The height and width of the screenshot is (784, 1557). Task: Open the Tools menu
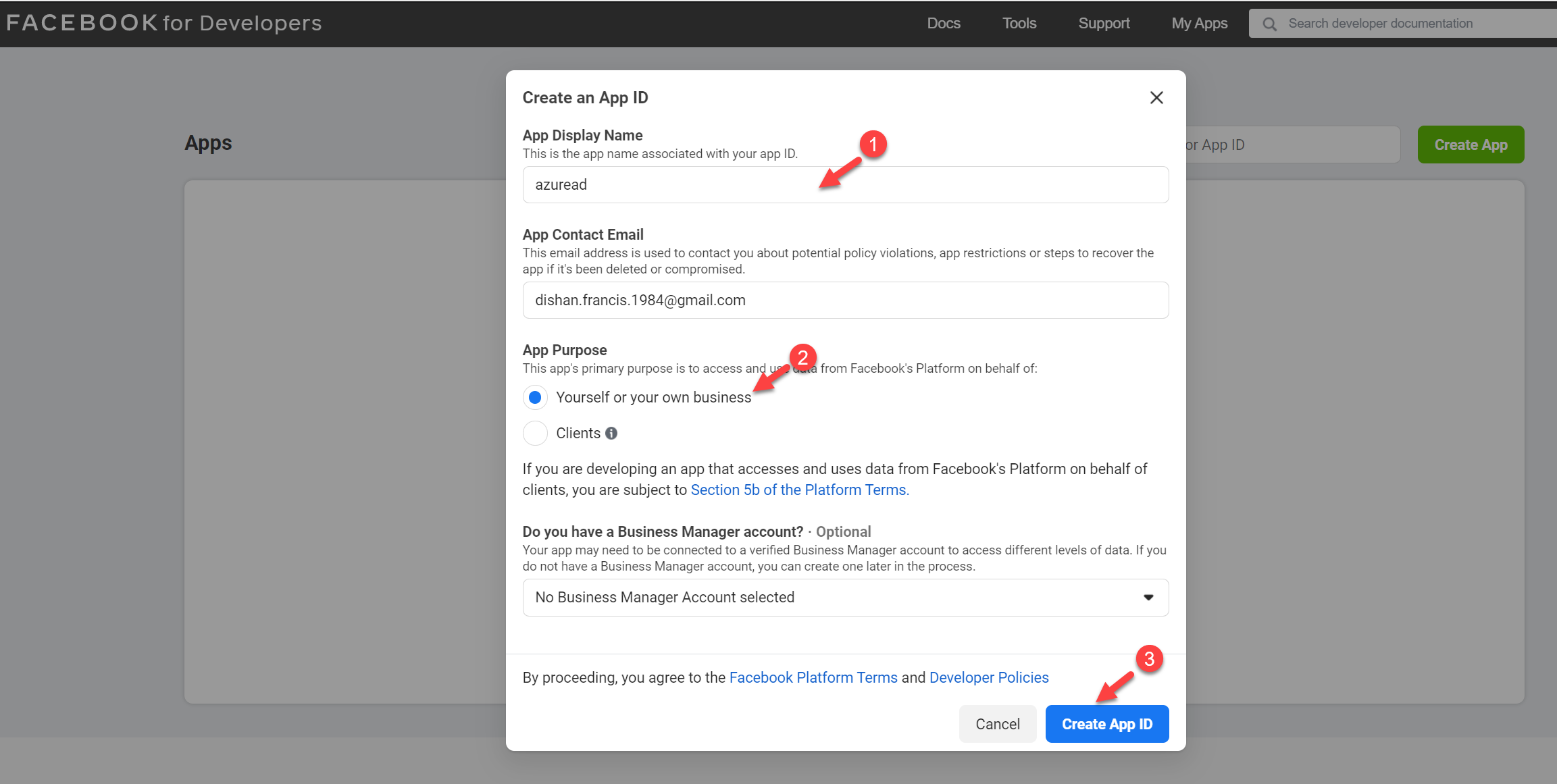coord(1019,22)
